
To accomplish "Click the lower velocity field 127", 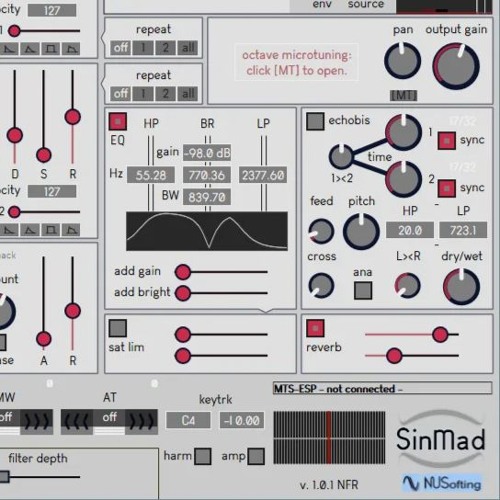I will coord(52,192).
